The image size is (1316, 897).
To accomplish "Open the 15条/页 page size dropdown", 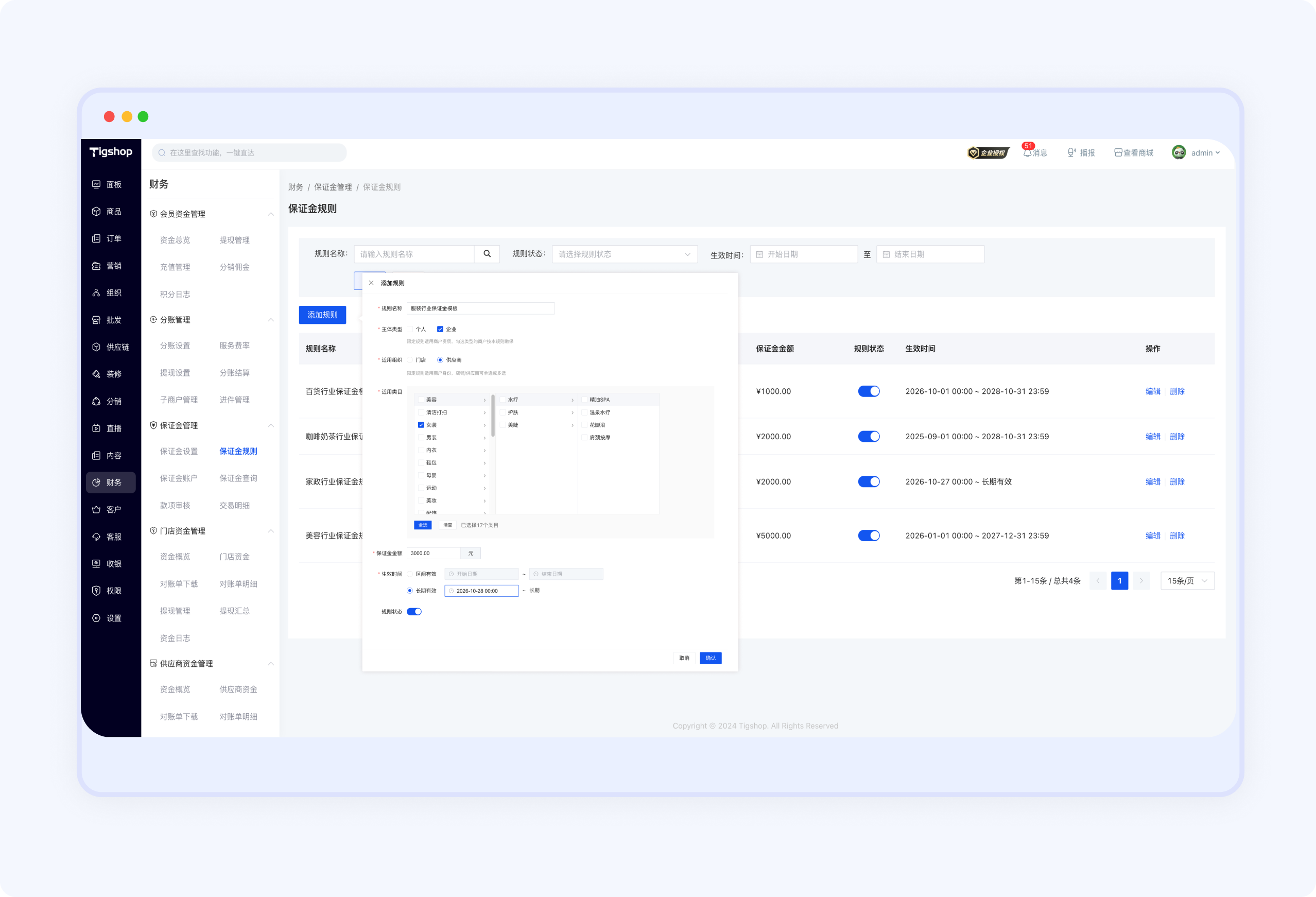I will 1187,580.
